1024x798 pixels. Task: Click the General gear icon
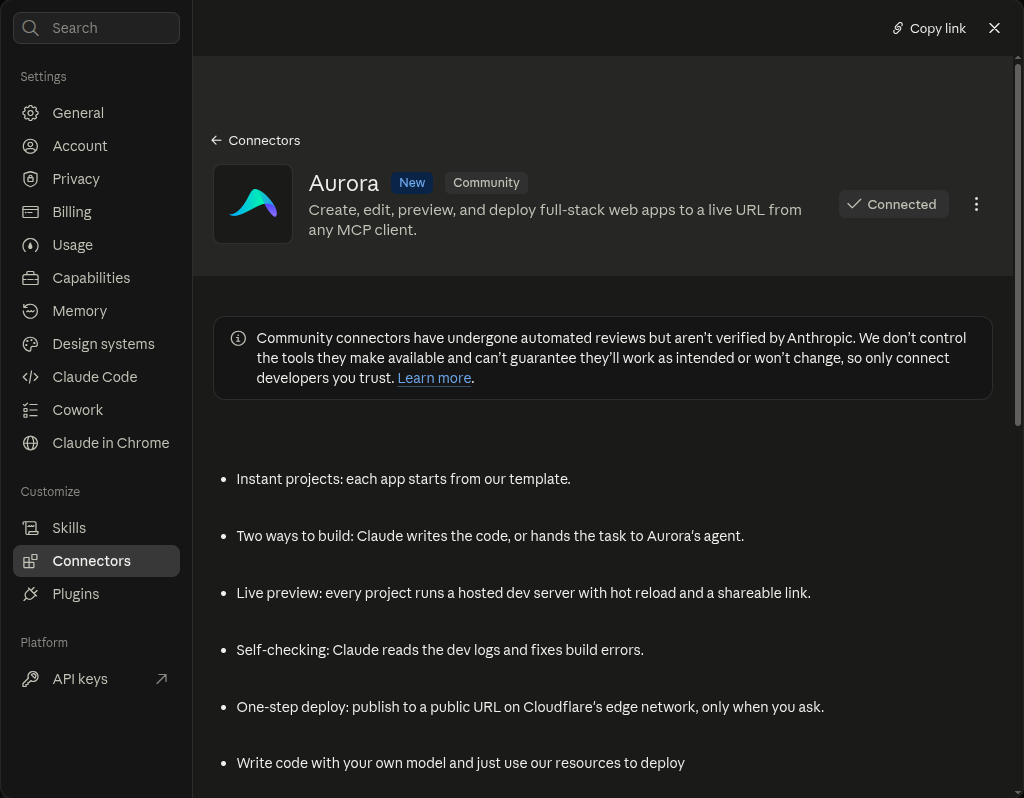coord(30,113)
